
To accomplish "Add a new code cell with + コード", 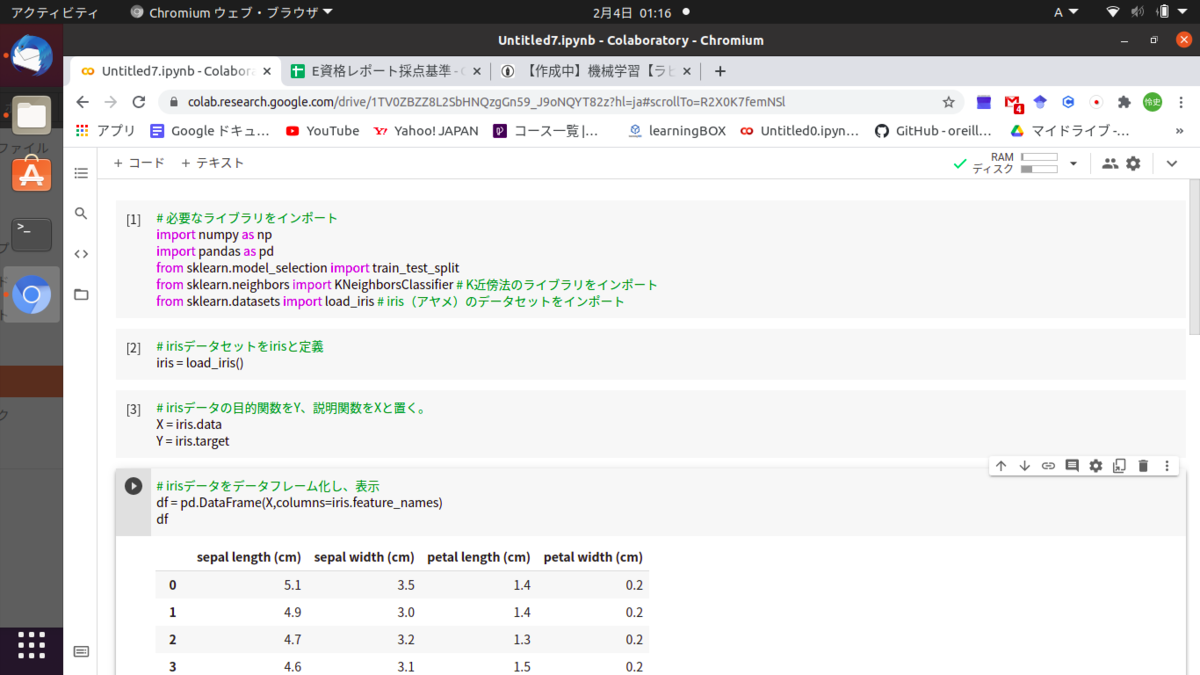I will (139, 163).
